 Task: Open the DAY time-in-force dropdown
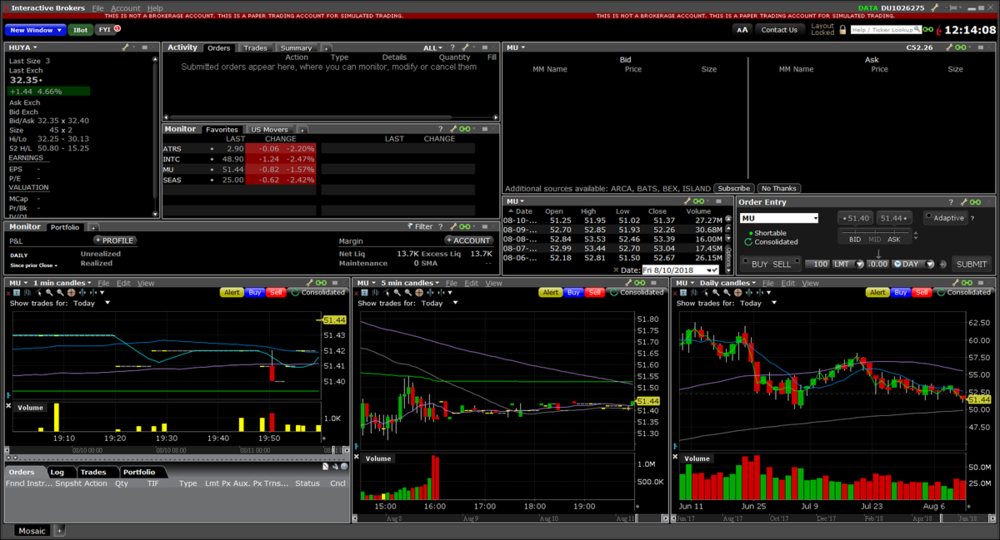pos(930,264)
